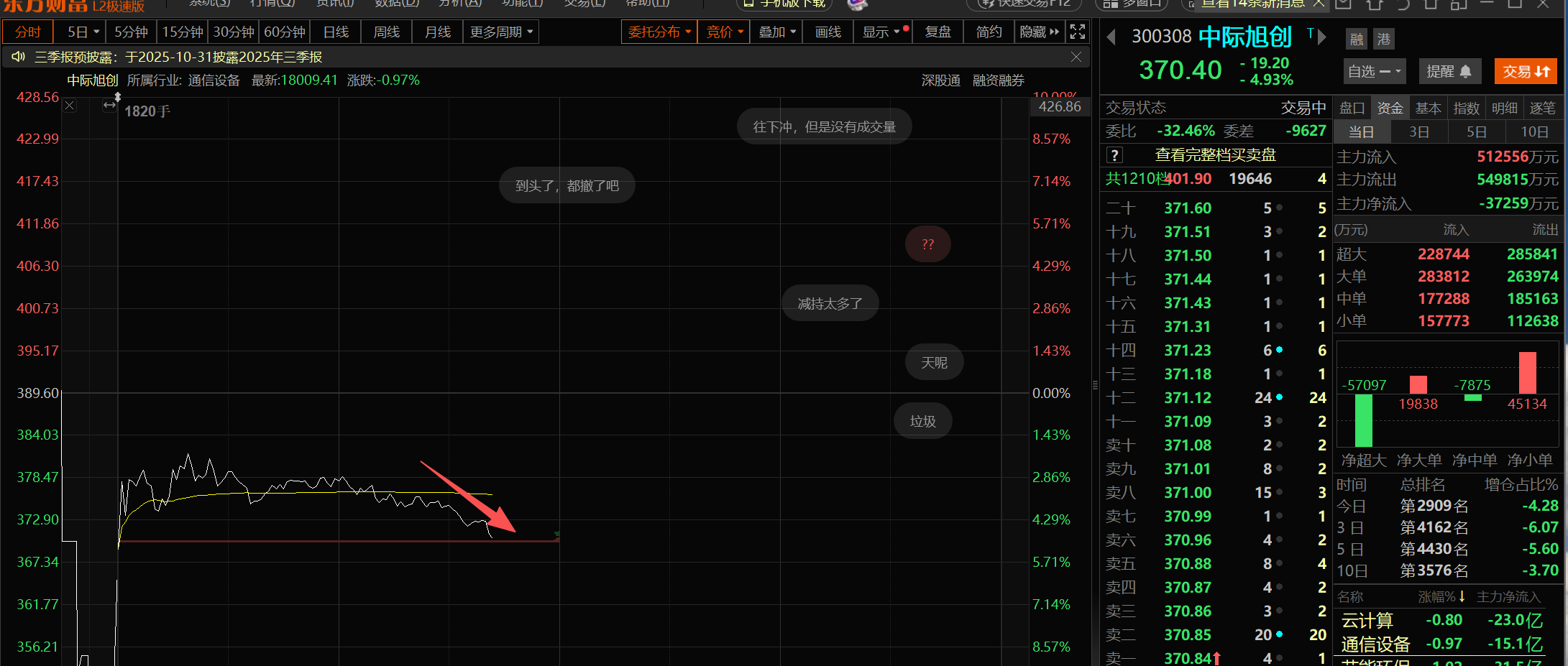Open 叠加 overlay dropdown
Screen dimensions: 1568x666
point(777,32)
